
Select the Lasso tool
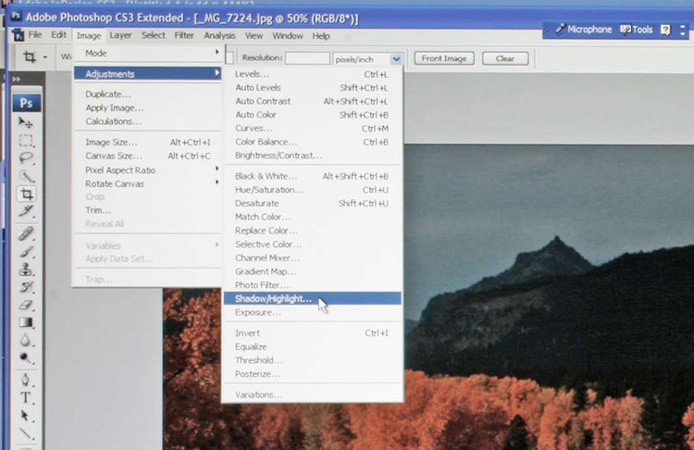point(27,158)
